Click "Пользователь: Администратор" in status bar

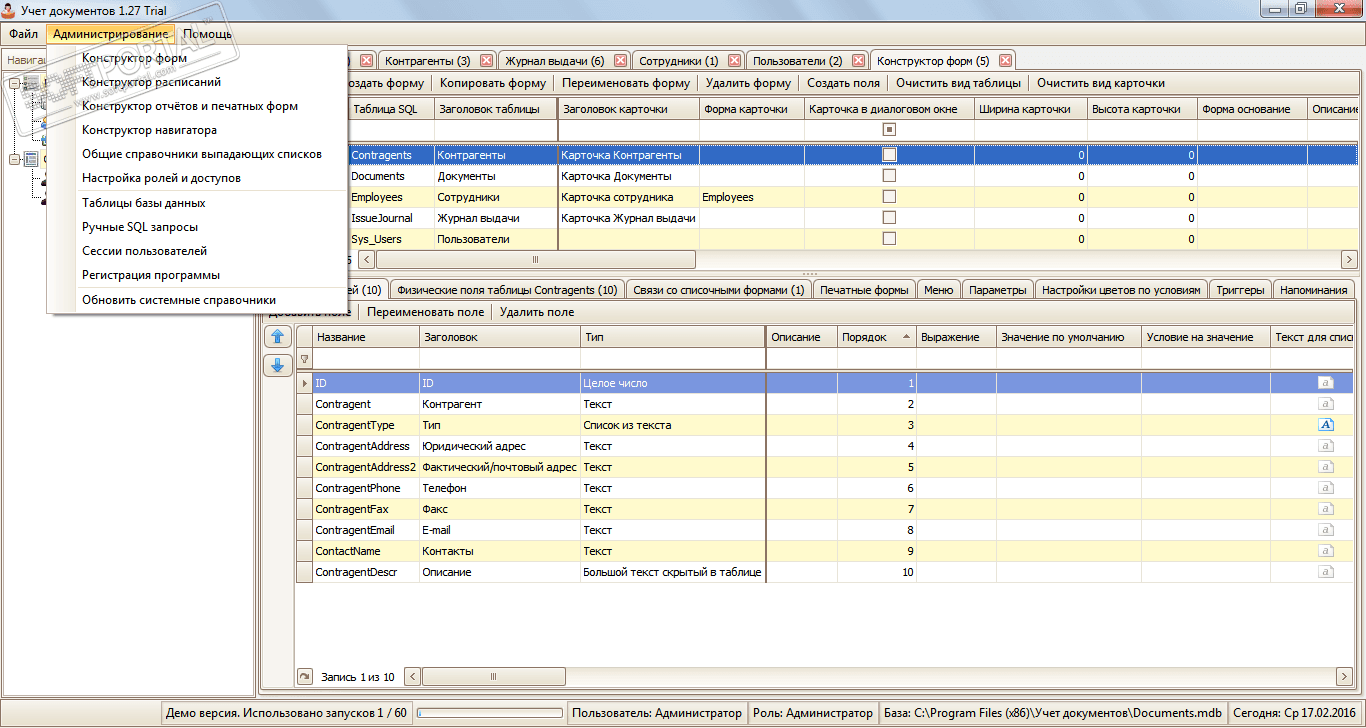[x=657, y=714]
